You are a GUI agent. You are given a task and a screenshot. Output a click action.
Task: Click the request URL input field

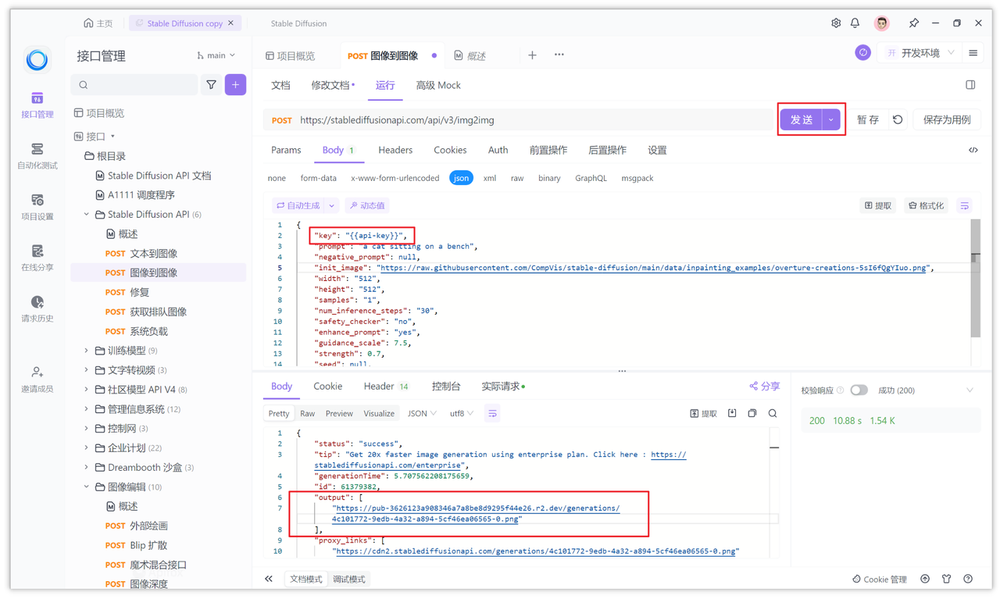click(500, 119)
